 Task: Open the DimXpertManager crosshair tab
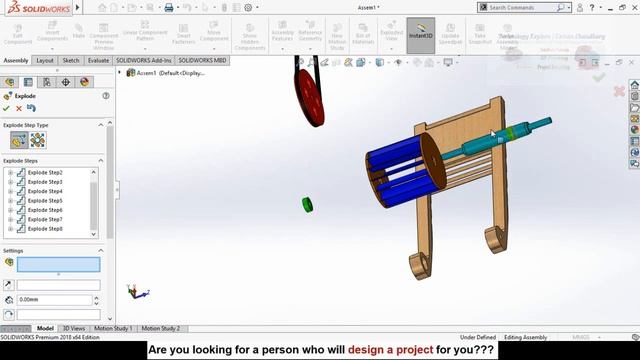click(66, 82)
